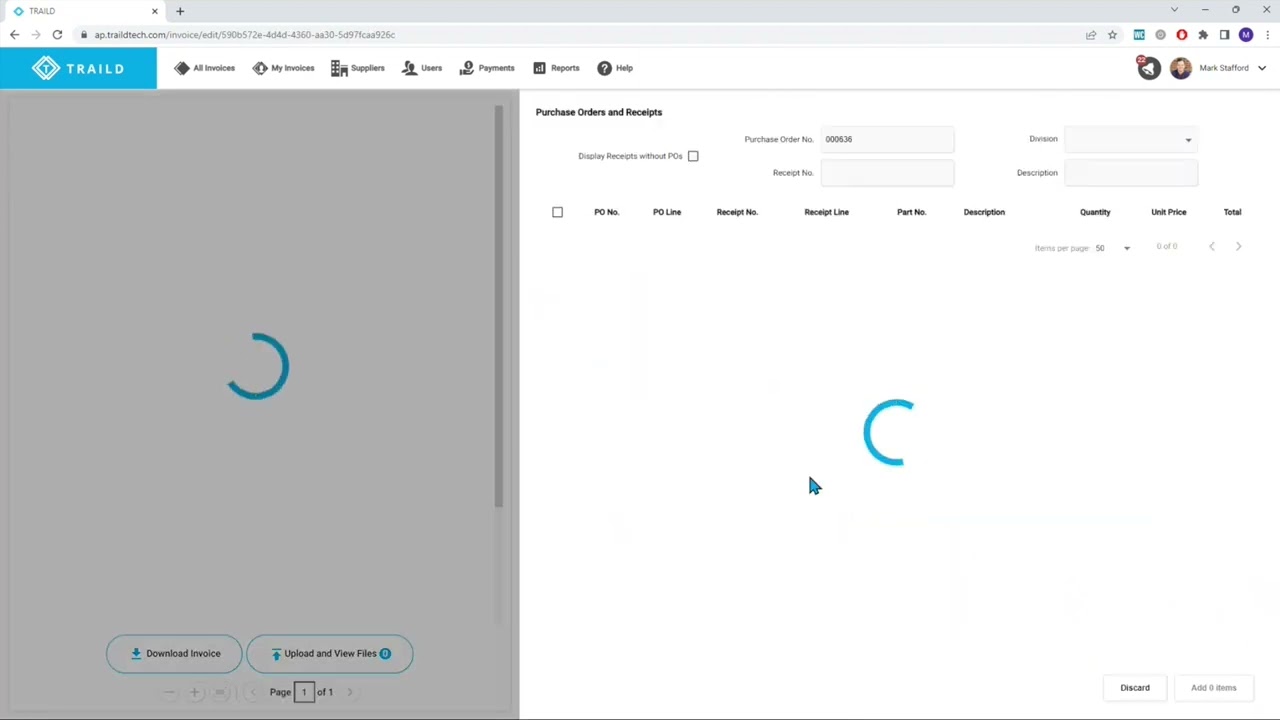Screen dimensions: 1280x720
Task: Click the share page icon in address bar
Action: (x=1091, y=35)
